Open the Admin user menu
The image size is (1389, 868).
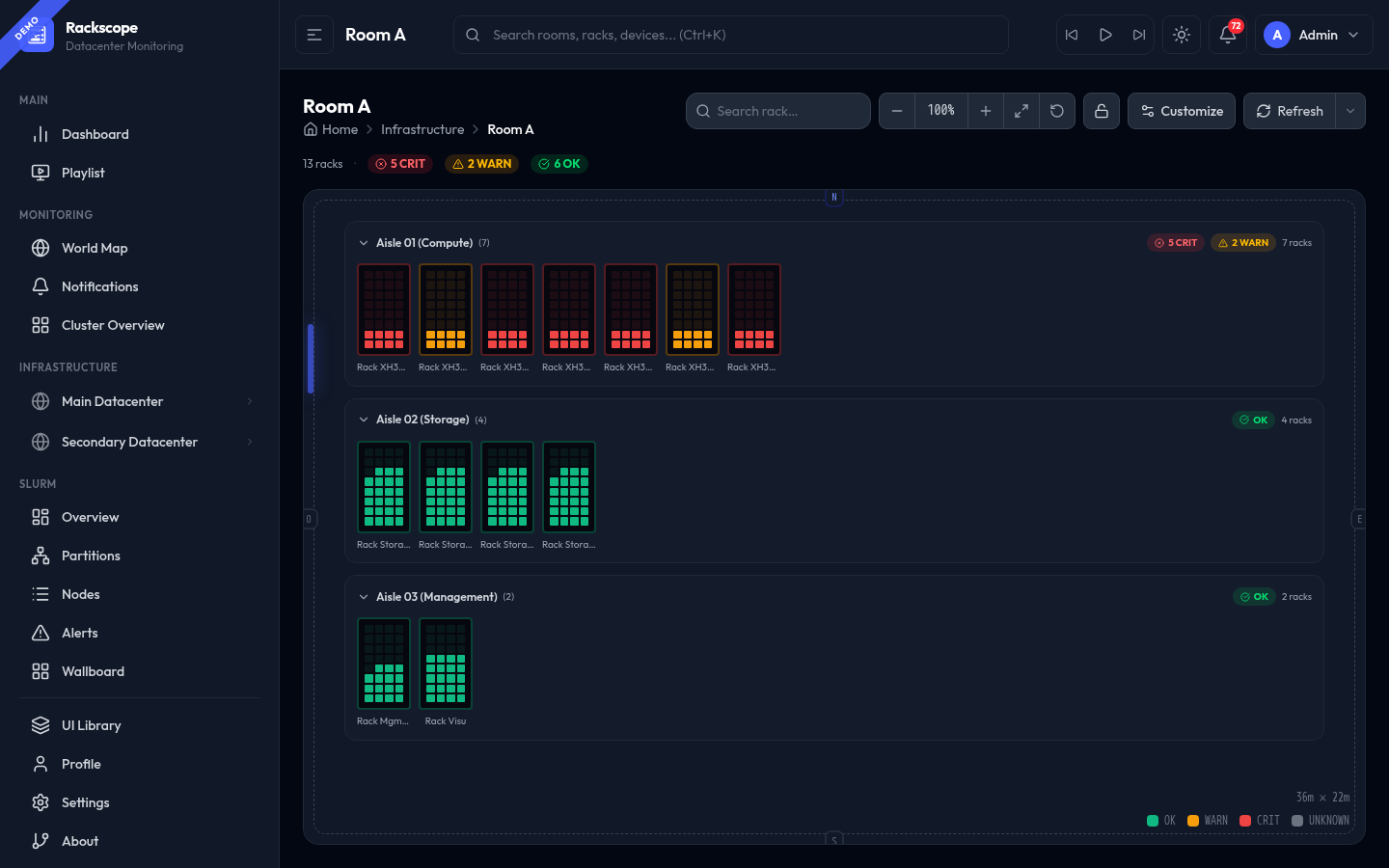click(x=1313, y=35)
